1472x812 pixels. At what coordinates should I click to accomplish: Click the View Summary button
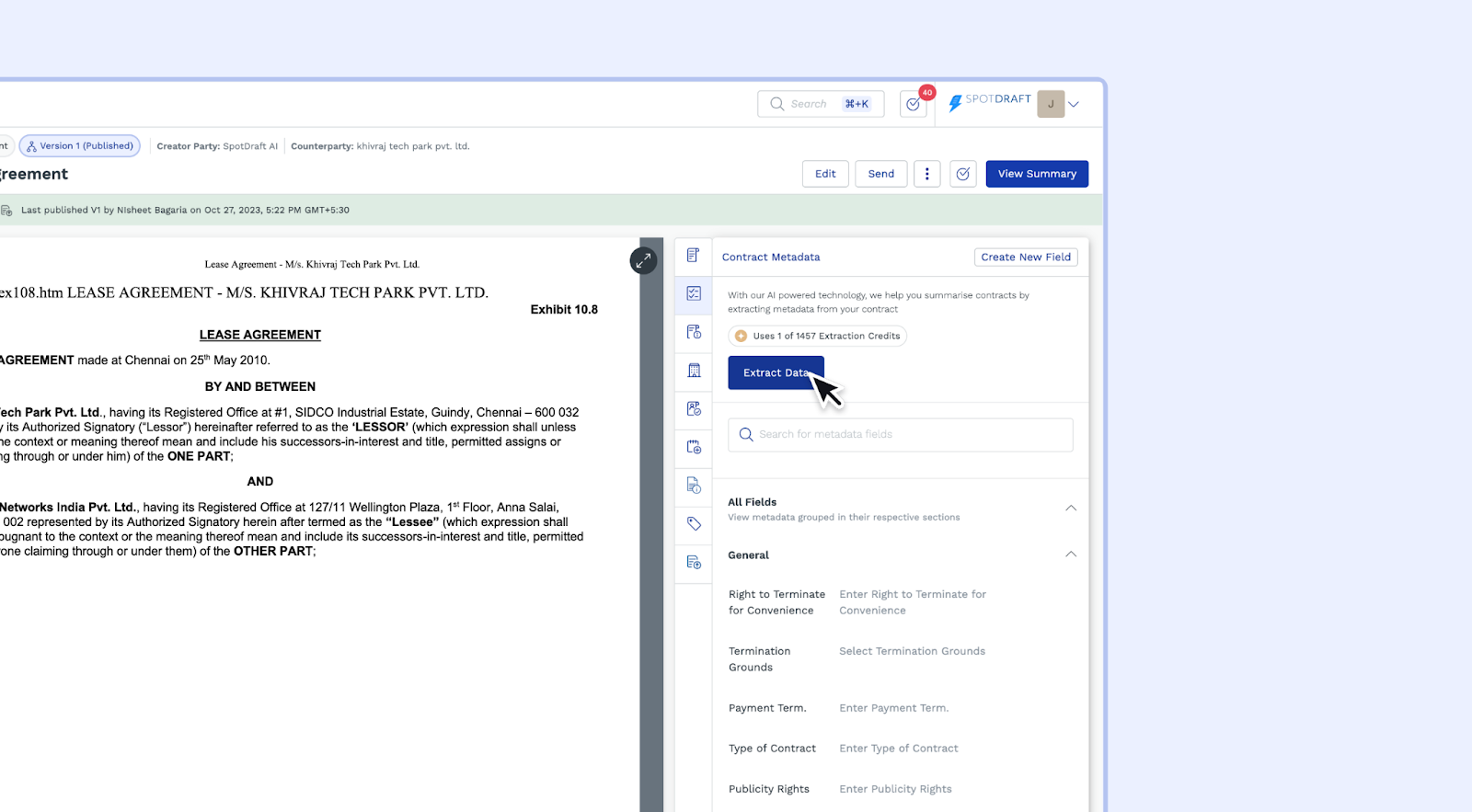pyautogui.click(x=1037, y=174)
